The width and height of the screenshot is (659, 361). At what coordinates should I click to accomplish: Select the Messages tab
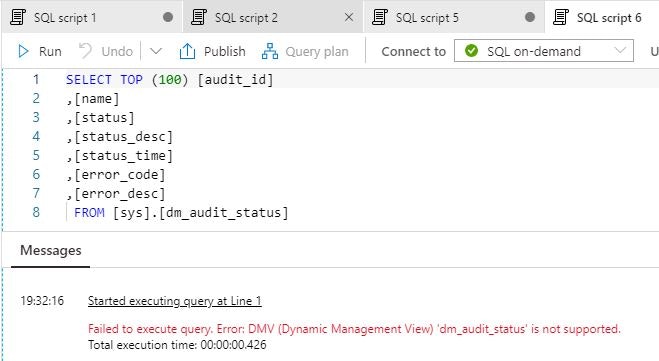tap(50, 250)
